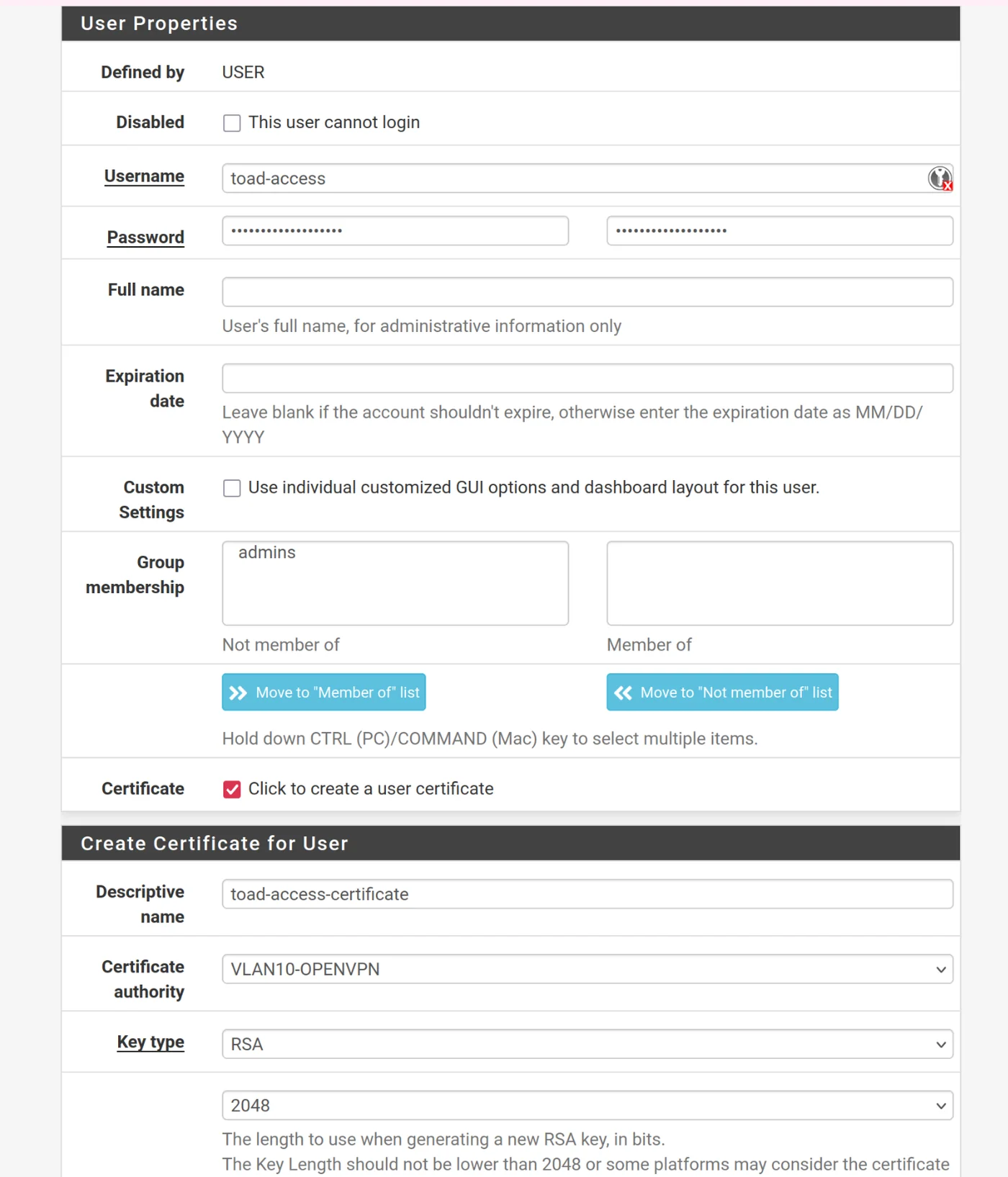Screen dimensions: 1008x1177
Task: Click the toad-access-certificate Descriptive name field
Action: [x=587, y=893]
